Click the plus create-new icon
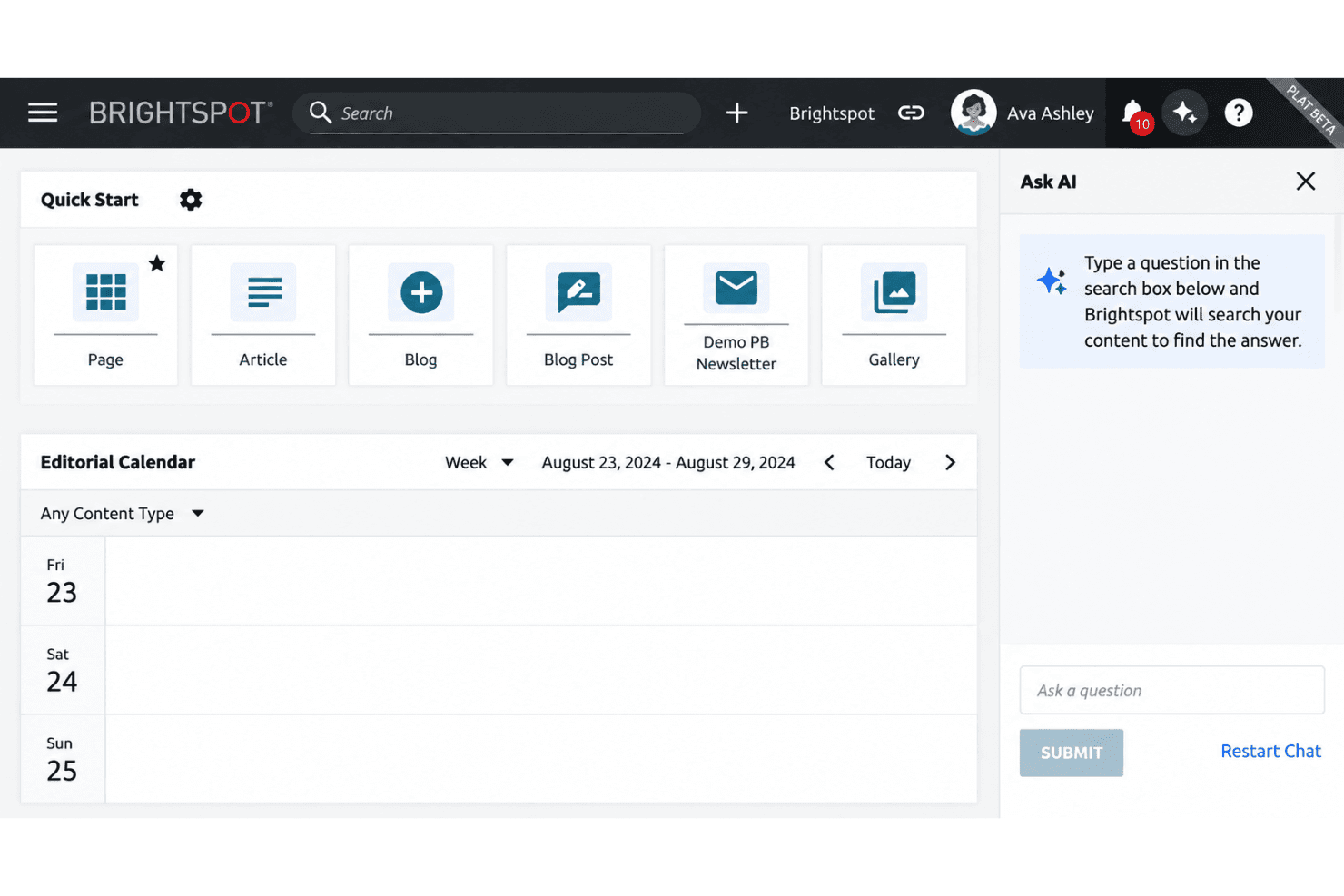Screen dimensions: 1344x896 coord(736,113)
